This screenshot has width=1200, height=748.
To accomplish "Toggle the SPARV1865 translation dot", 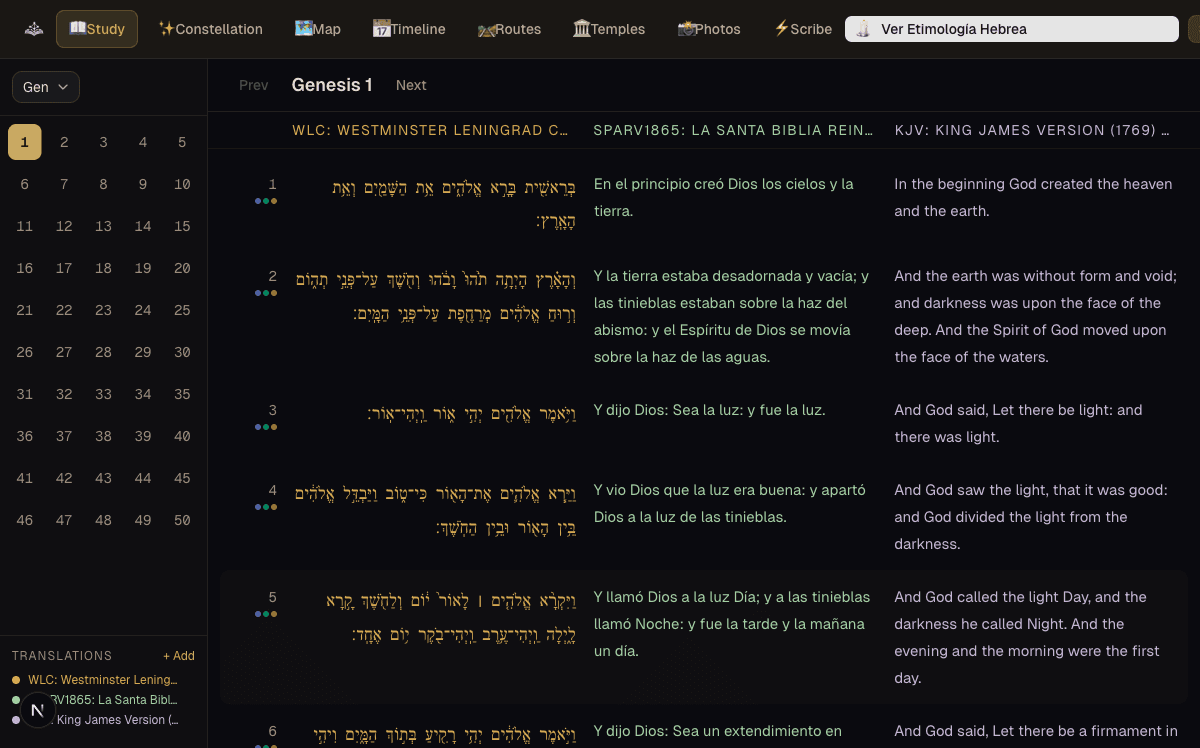I will (16, 699).
